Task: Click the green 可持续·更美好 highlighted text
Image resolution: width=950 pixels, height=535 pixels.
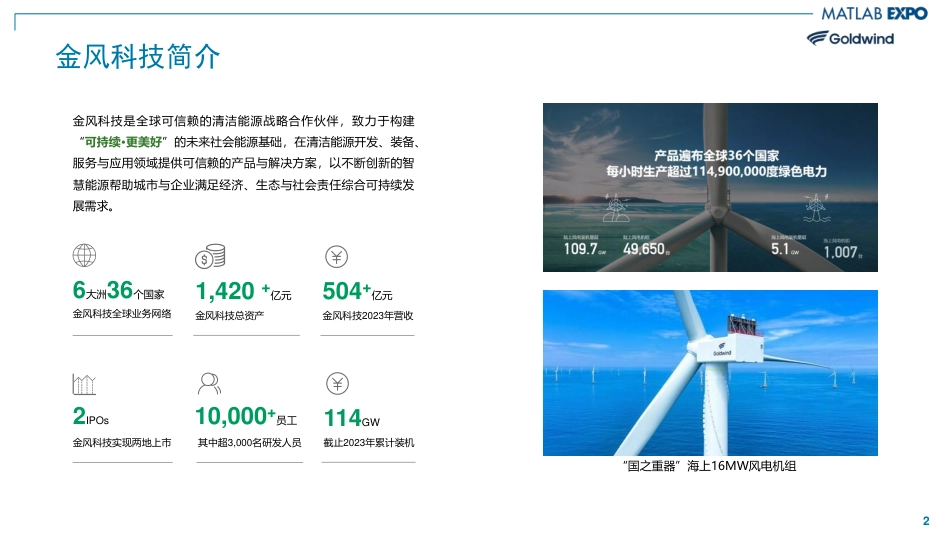Action: pos(123,142)
